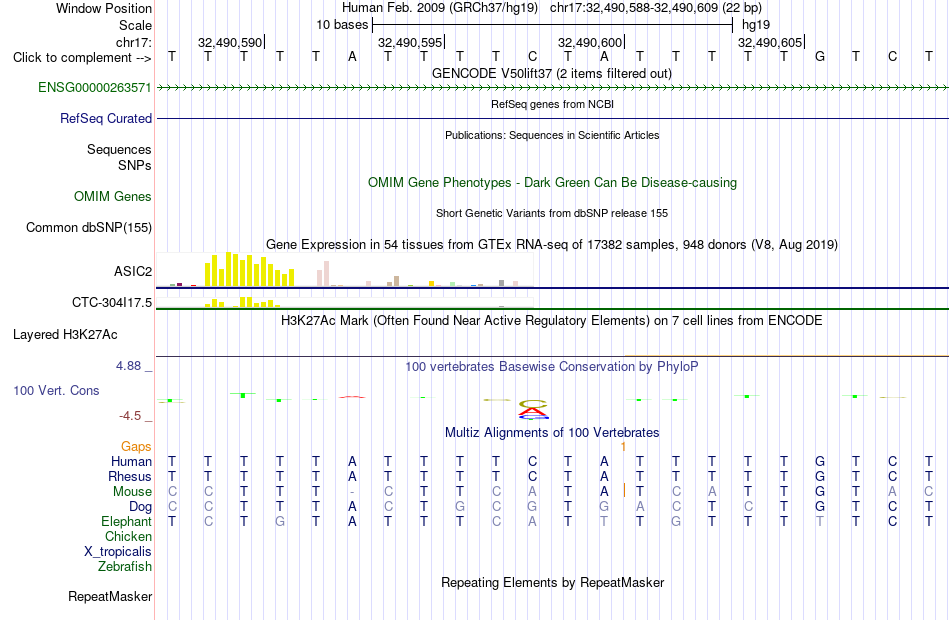The height and width of the screenshot is (620, 950).
Task: Click the 'Click to complement -->' label
Action: point(82,58)
